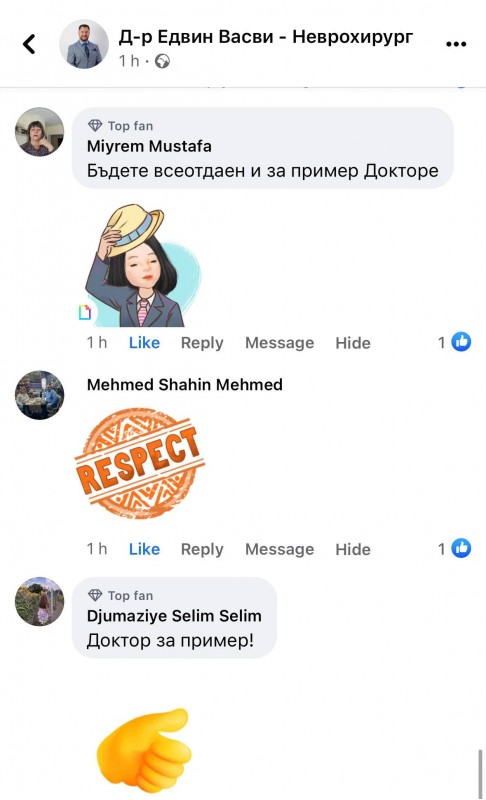Screen dimensions: 486x800
Task: Like Miyrem Mustafa's comment
Action: coord(144,342)
